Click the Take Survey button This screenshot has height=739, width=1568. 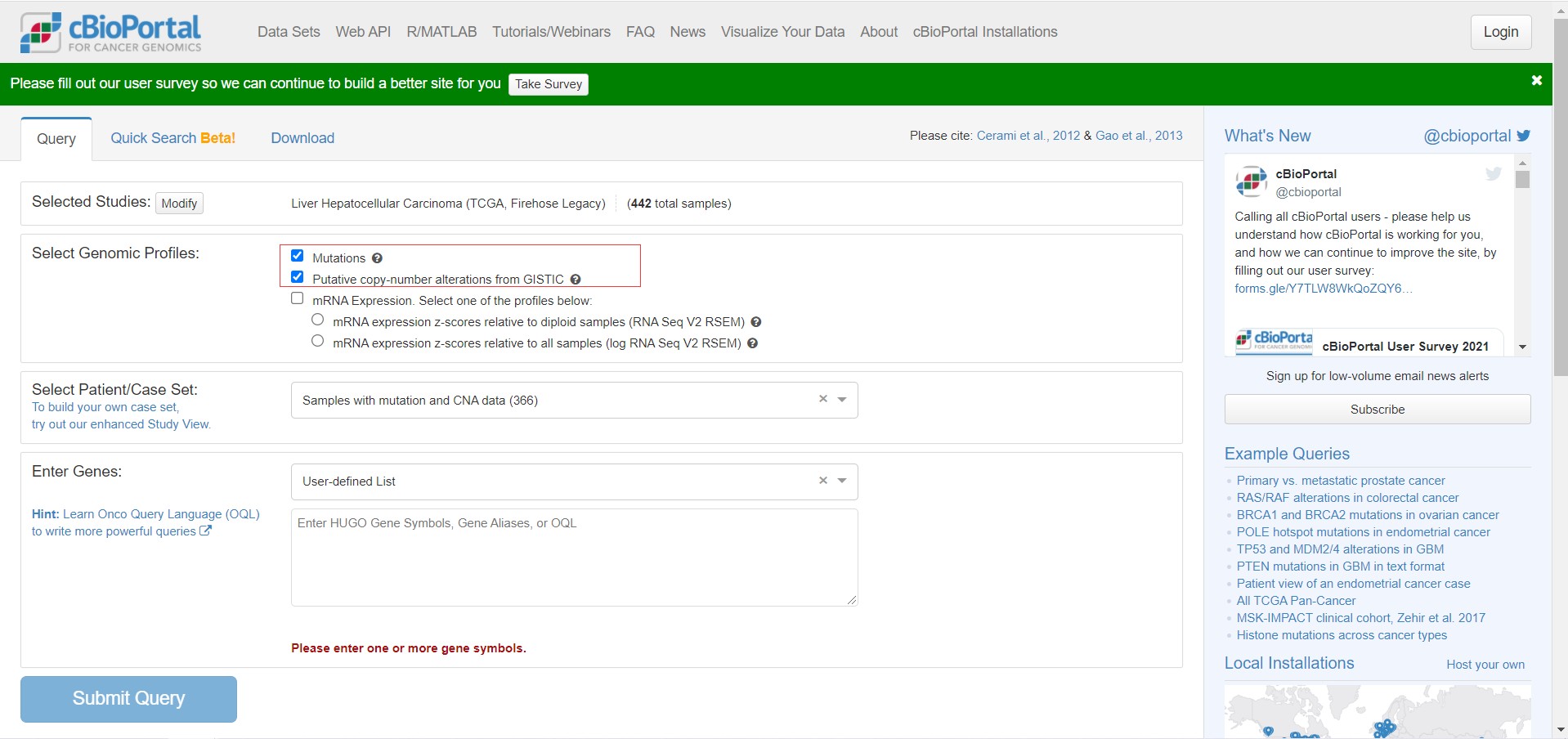pyautogui.click(x=549, y=84)
